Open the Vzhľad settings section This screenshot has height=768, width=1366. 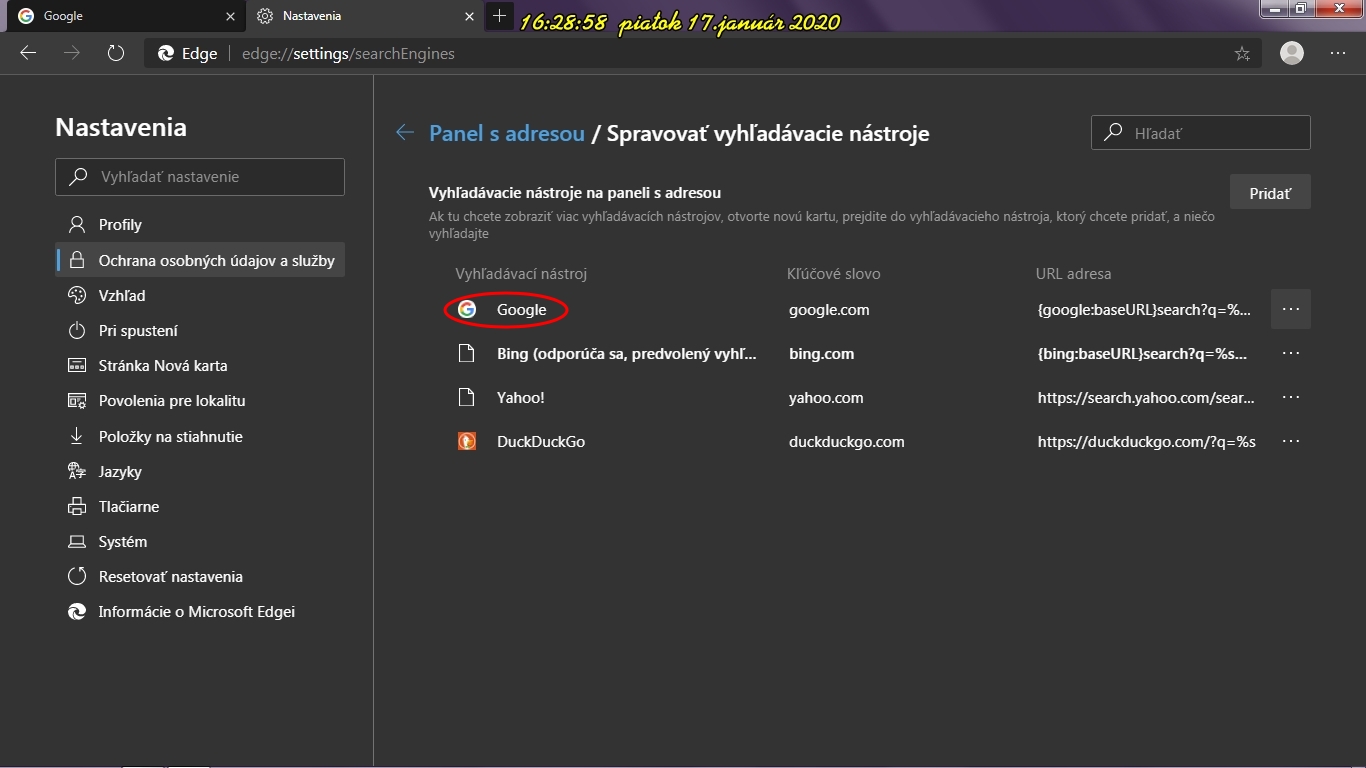point(122,296)
